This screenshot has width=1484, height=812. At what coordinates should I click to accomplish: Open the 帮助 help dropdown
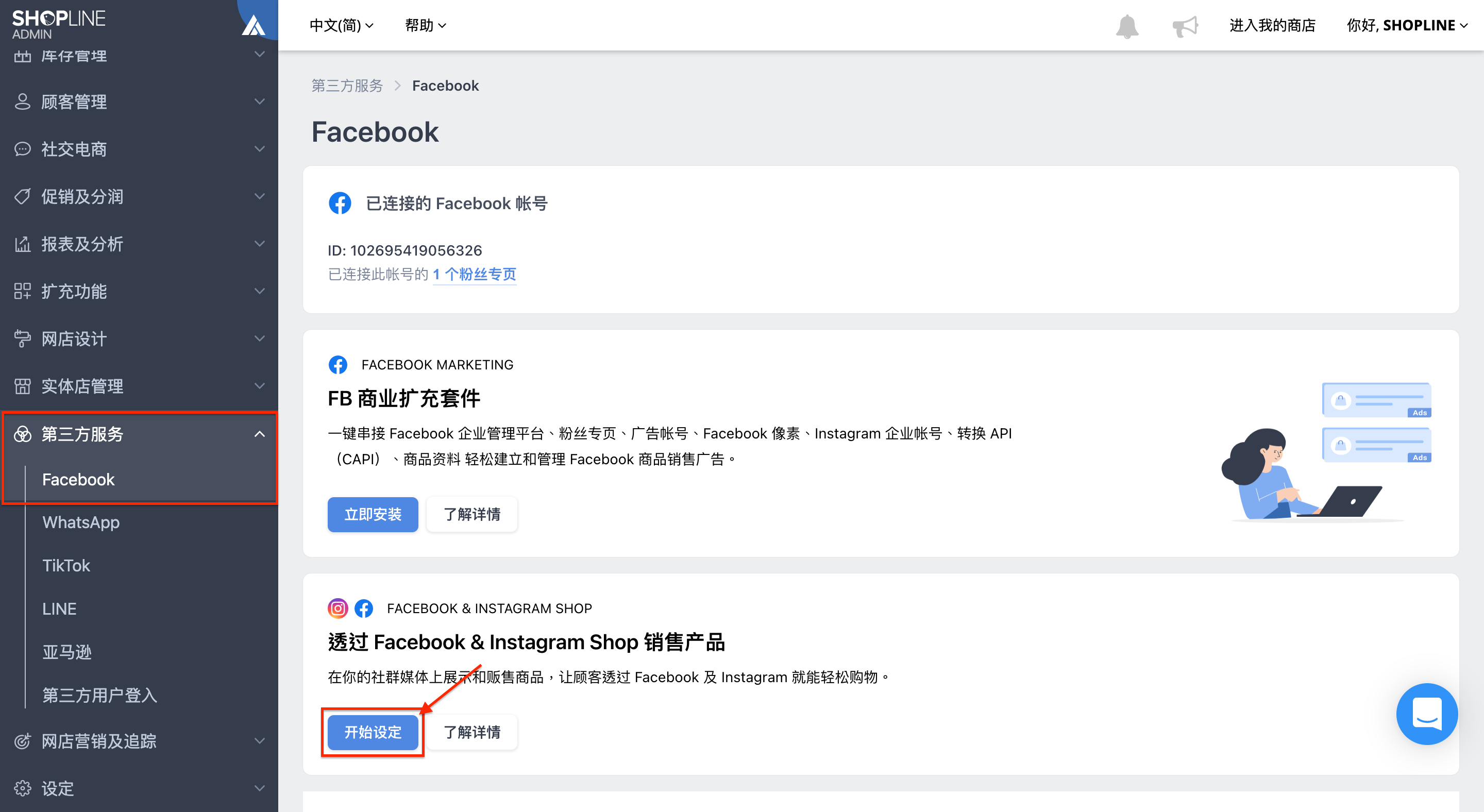point(425,25)
